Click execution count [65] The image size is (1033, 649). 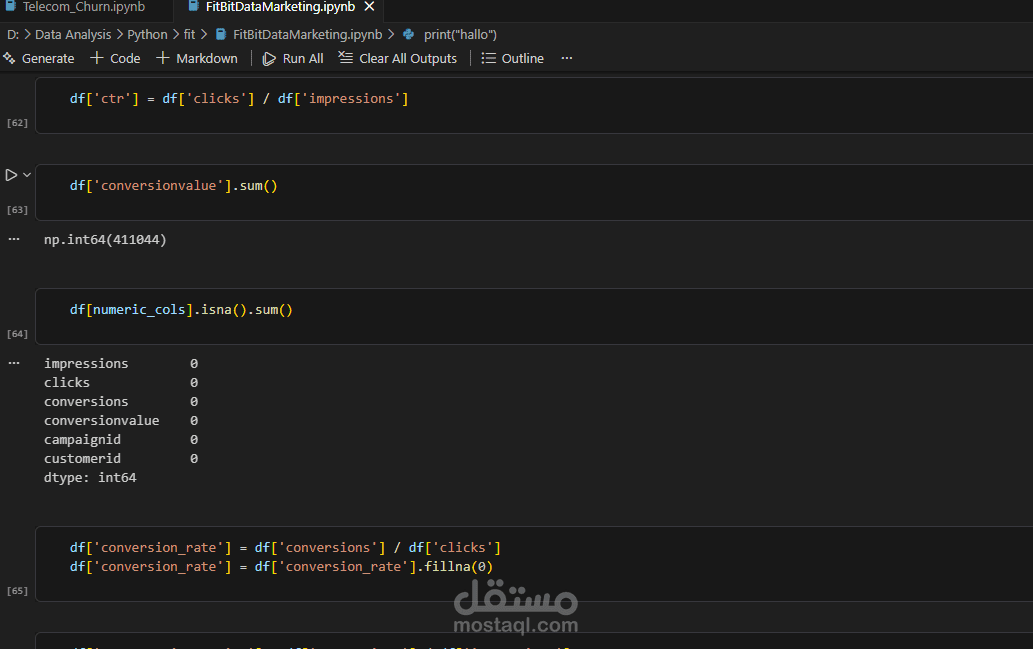(x=17, y=591)
